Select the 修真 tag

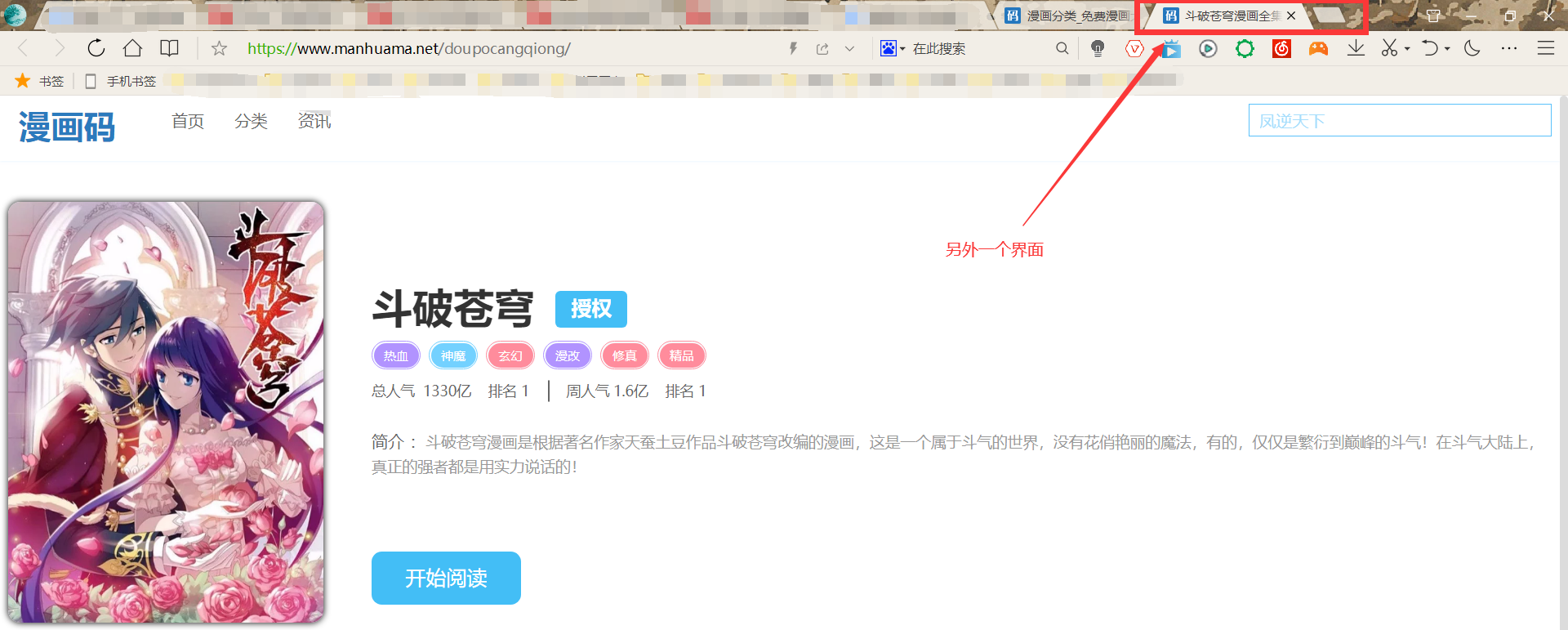[625, 355]
